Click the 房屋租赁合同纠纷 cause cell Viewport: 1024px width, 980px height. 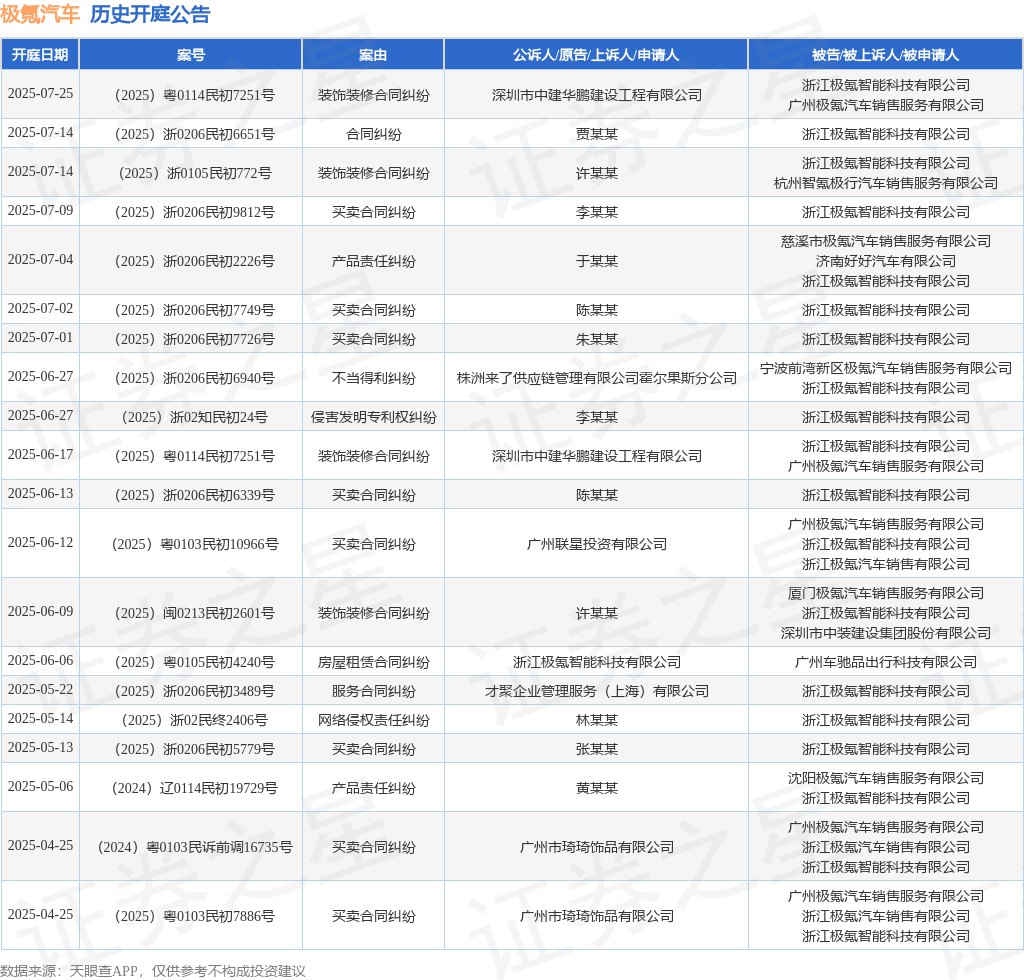(374, 662)
